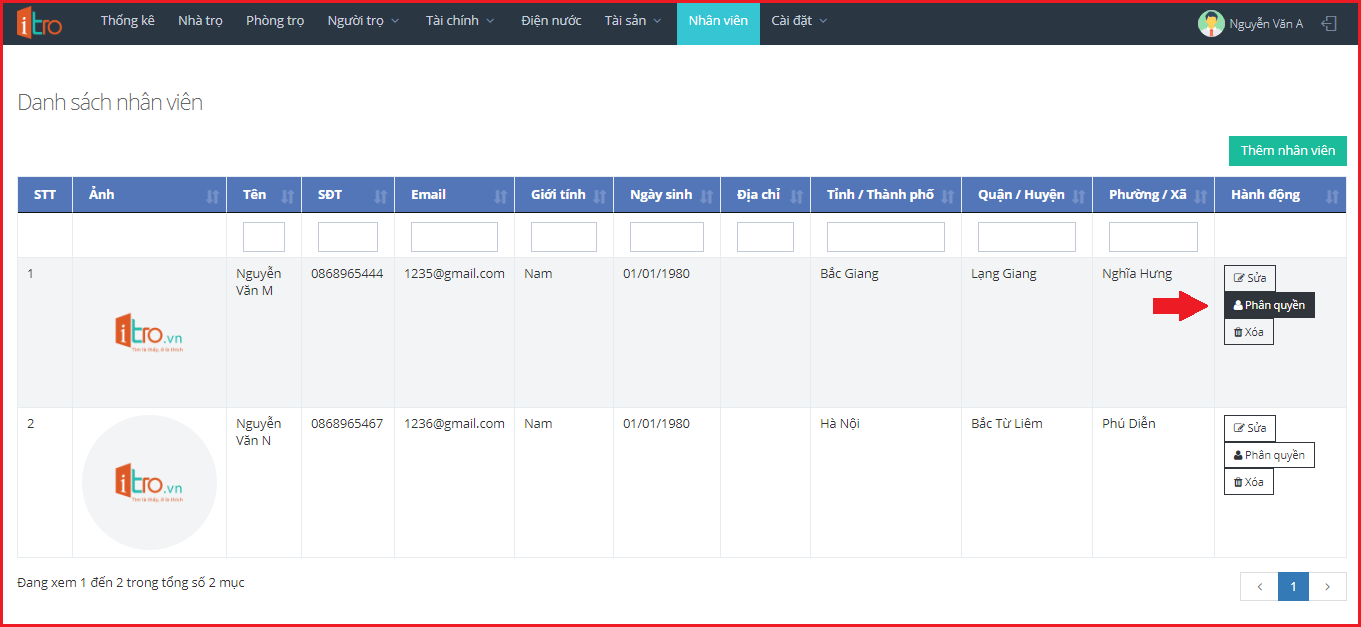
Task: Sort table by Tên column arrows
Action: 288,196
